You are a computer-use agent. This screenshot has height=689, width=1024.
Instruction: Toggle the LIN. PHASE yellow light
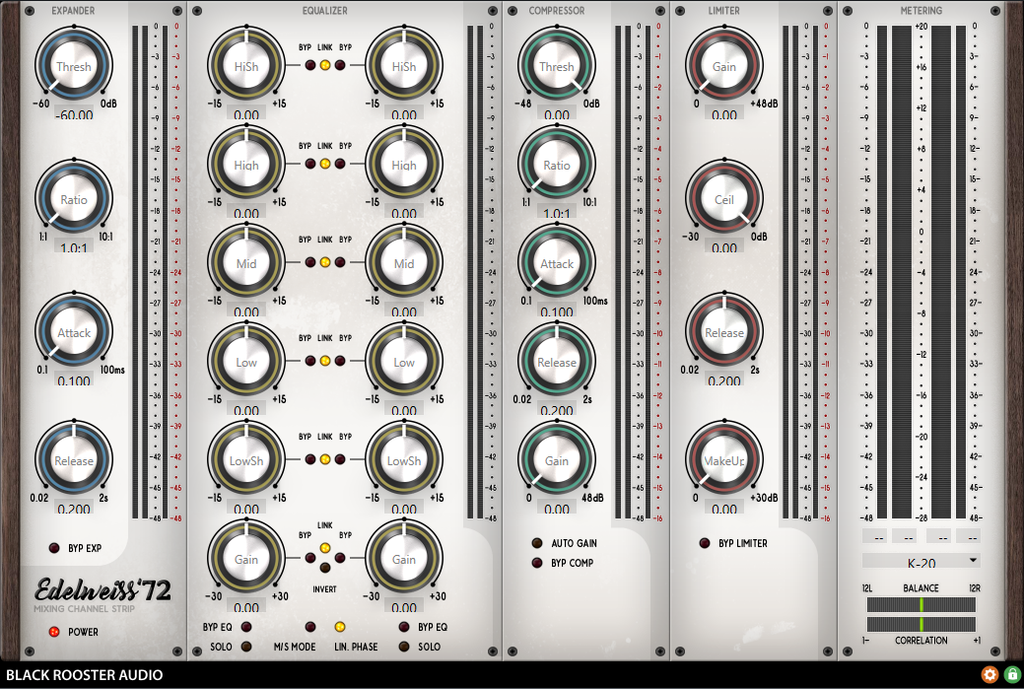(x=340, y=627)
